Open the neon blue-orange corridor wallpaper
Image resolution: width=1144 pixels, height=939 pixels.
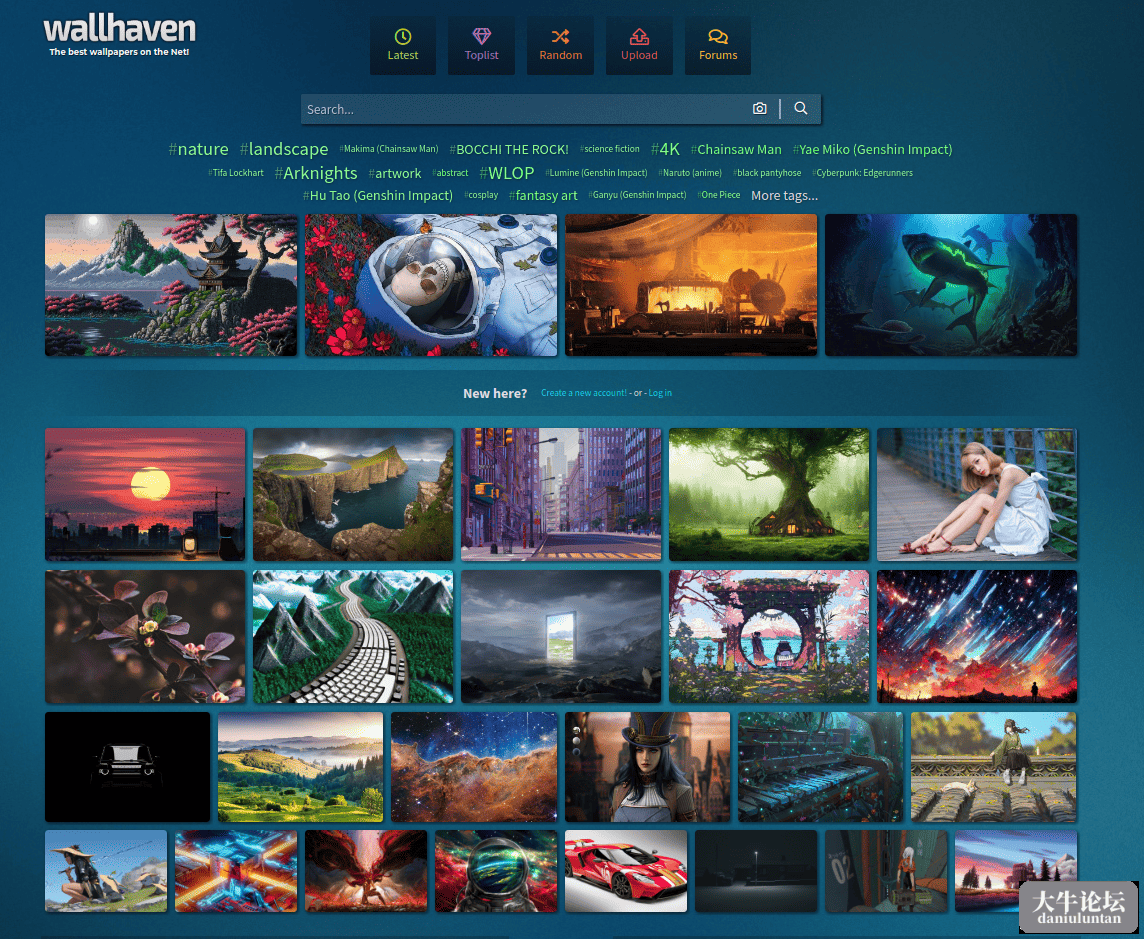click(x=236, y=871)
